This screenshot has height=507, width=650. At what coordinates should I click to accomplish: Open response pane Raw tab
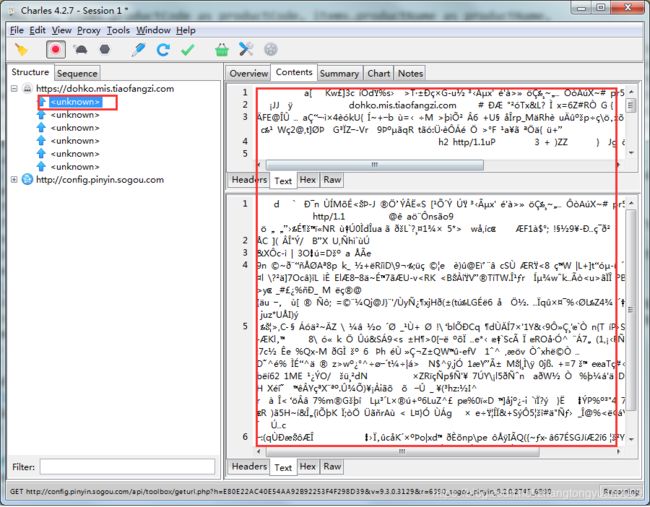[x=332, y=466]
